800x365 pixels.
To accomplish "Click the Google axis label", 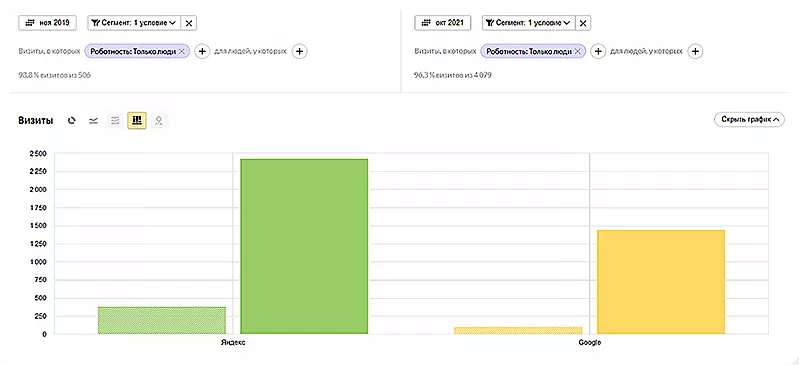I will 589,343.
